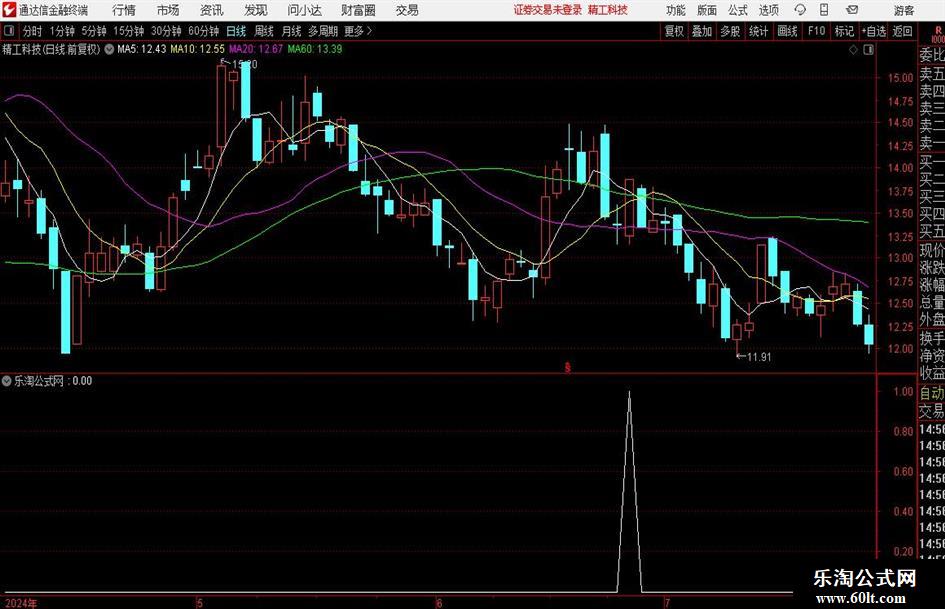Click the 画线 drawing button
The image size is (945, 609).
[x=787, y=31]
